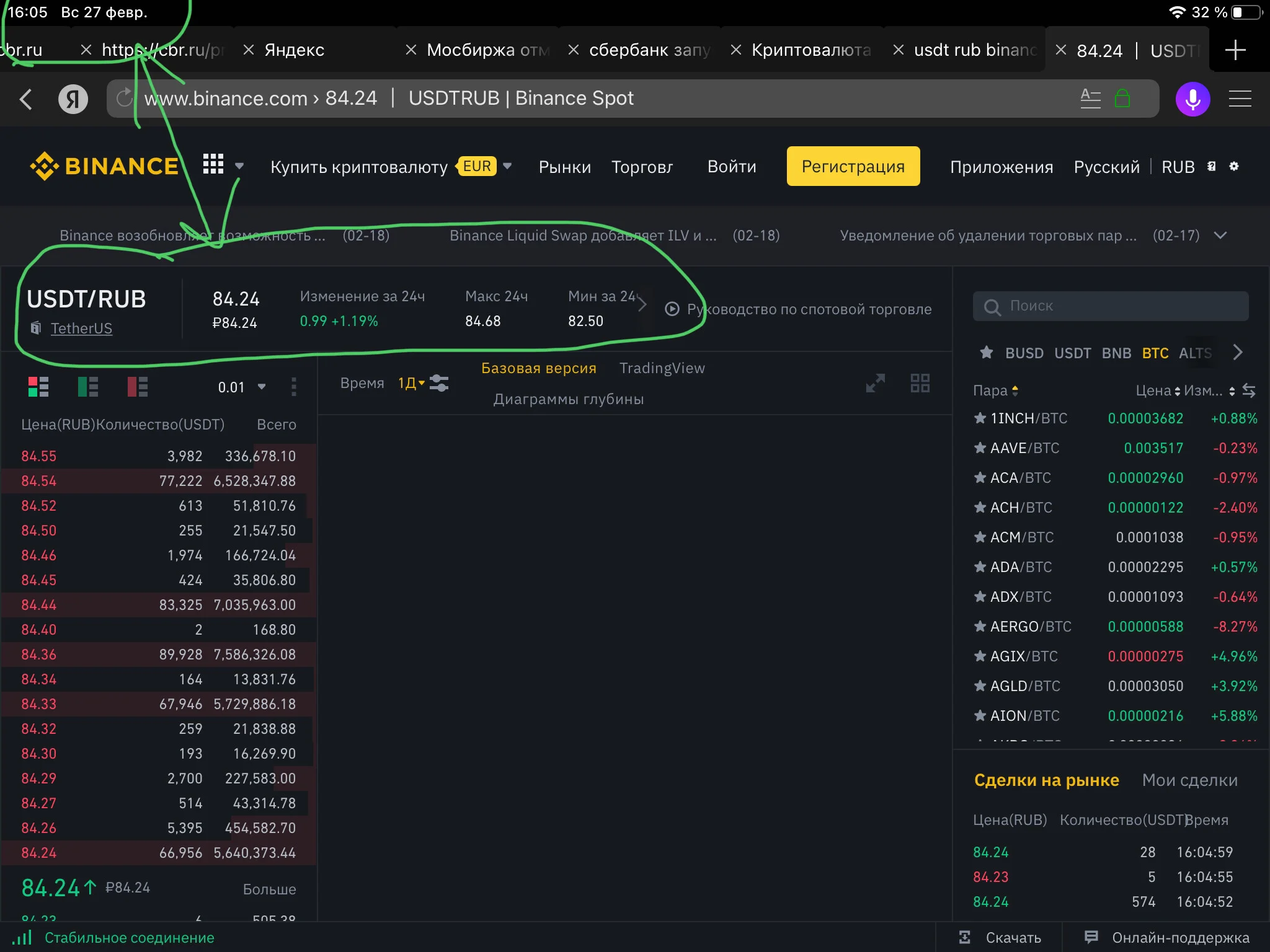Image resolution: width=1270 pixels, height=952 pixels.
Task: Tap the green secure lock icon
Action: [1122, 98]
